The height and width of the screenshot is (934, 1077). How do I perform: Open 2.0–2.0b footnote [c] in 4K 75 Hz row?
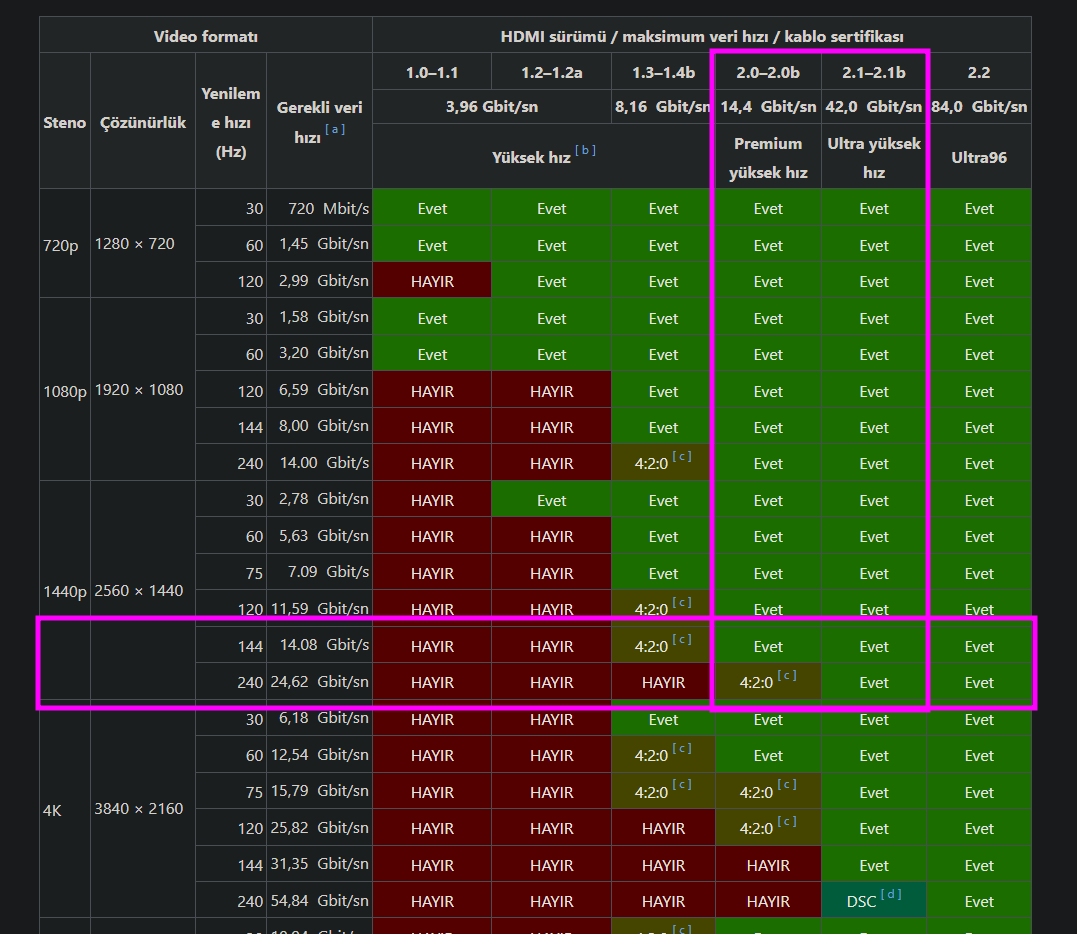[787, 785]
